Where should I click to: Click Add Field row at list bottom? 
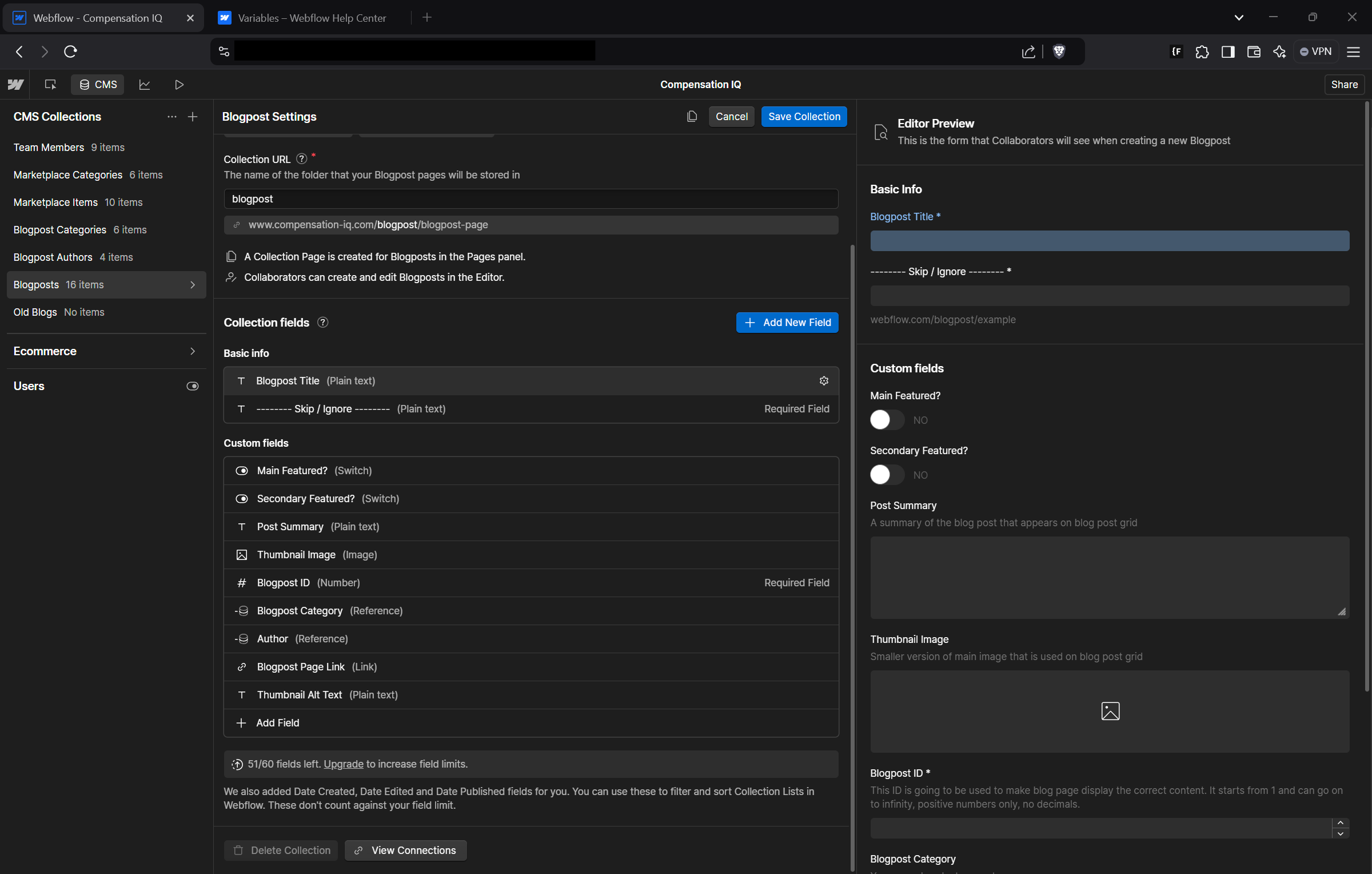tap(531, 723)
